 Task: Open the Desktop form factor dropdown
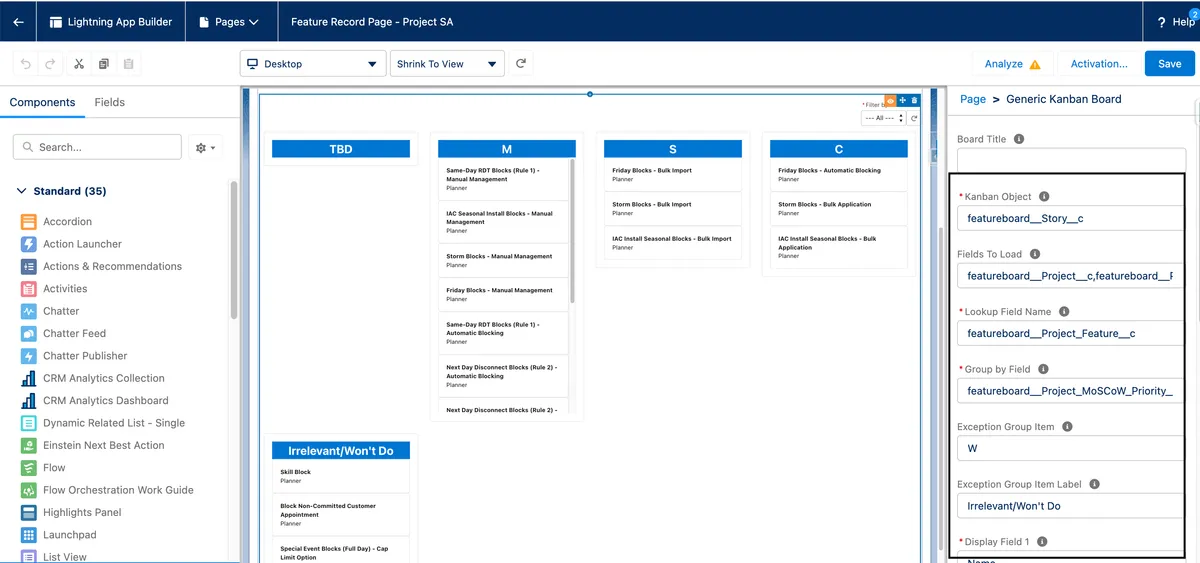point(313,63)
